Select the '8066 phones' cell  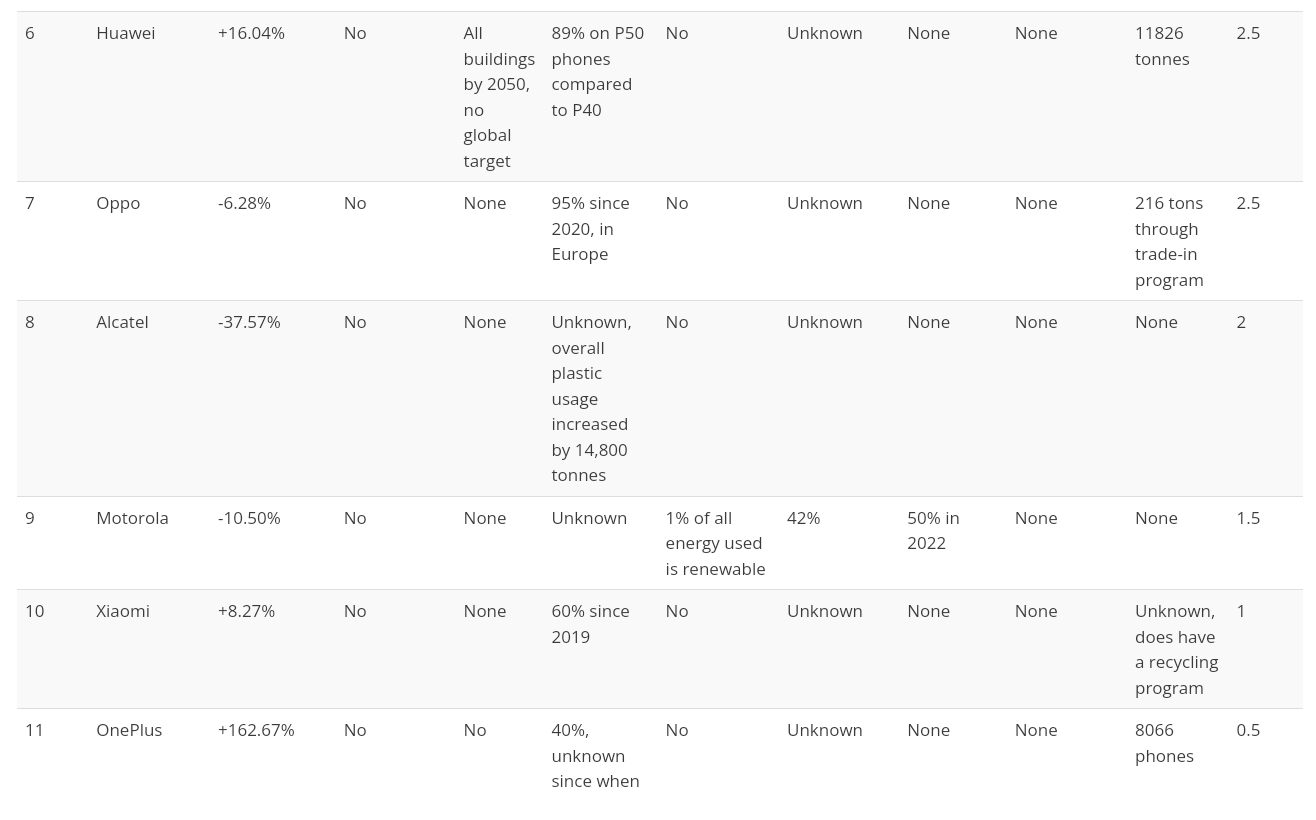tap(1164, 743)
